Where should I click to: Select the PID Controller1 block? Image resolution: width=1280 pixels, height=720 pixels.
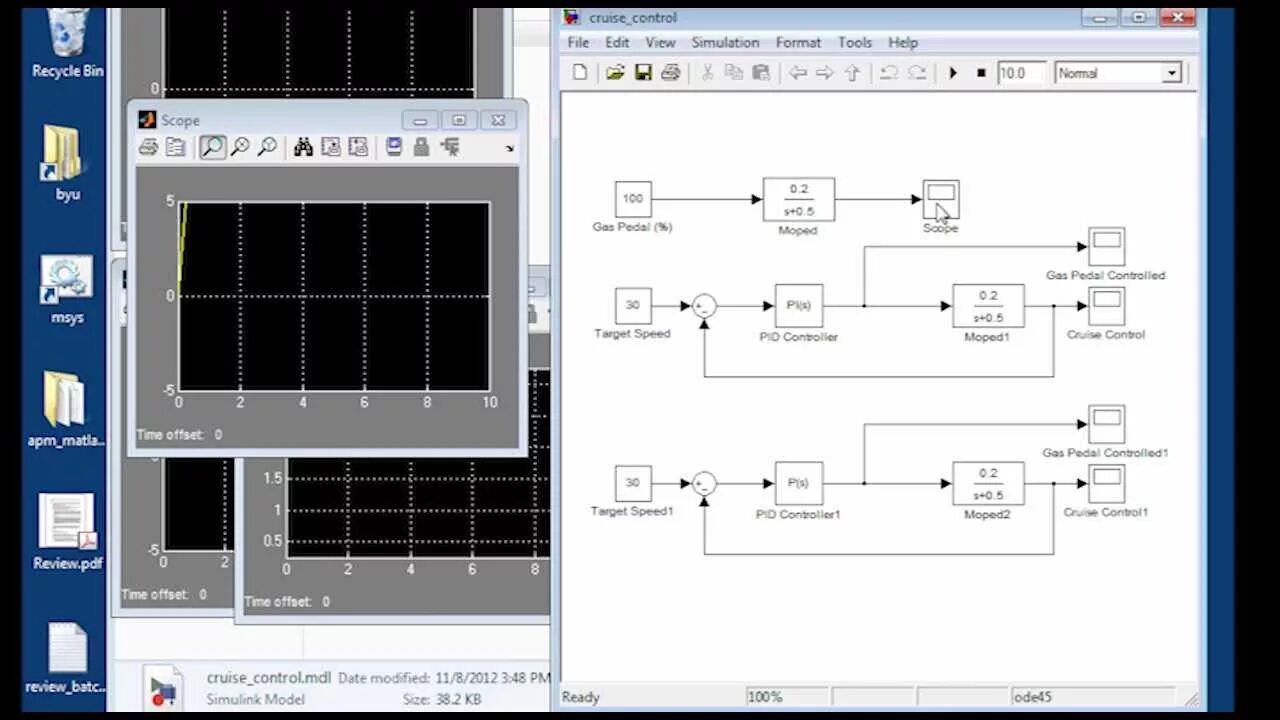tap(798, 483)
